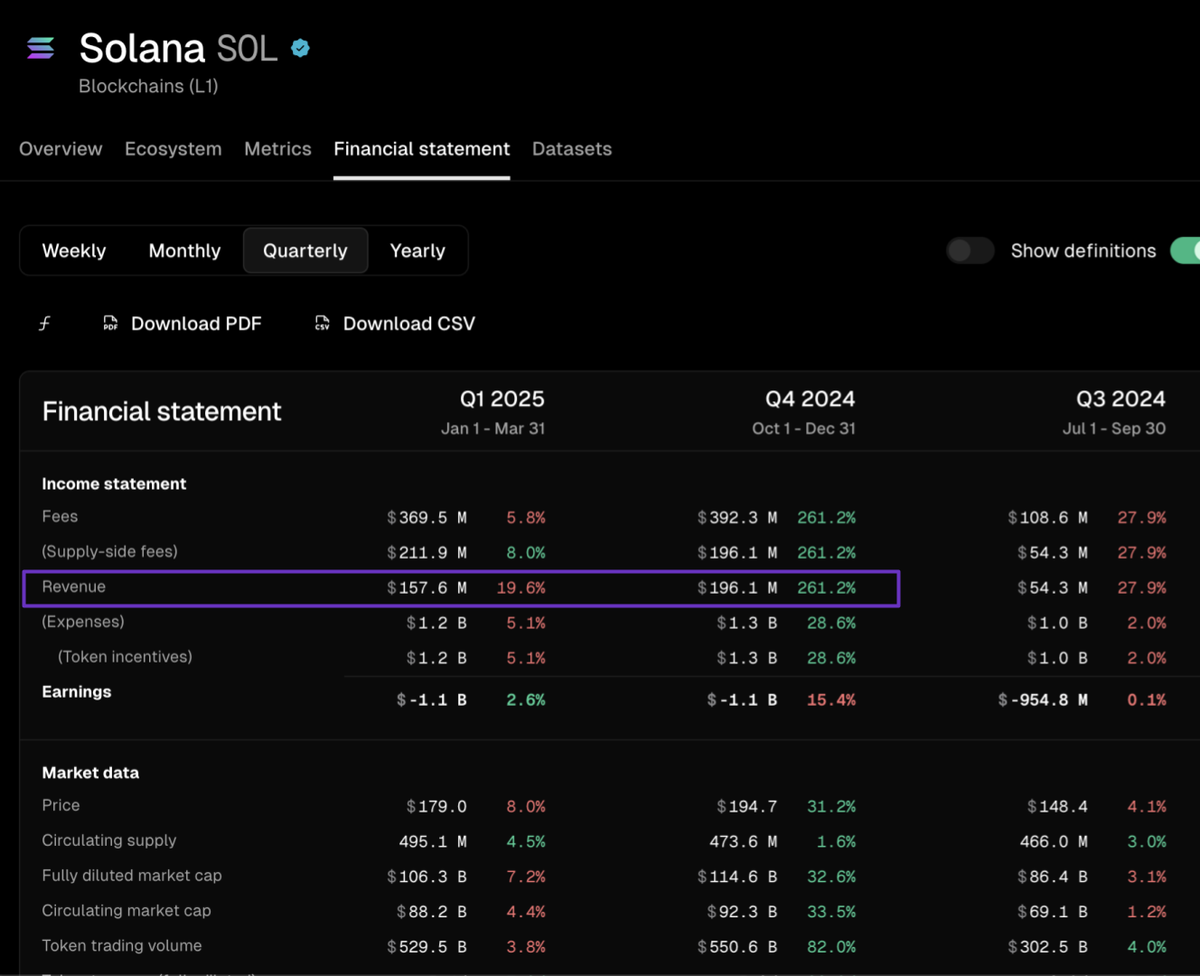Toggle the green switch right of Show definitions
The width and height of the screenshot is (1200, 976).
(1185, 251)
